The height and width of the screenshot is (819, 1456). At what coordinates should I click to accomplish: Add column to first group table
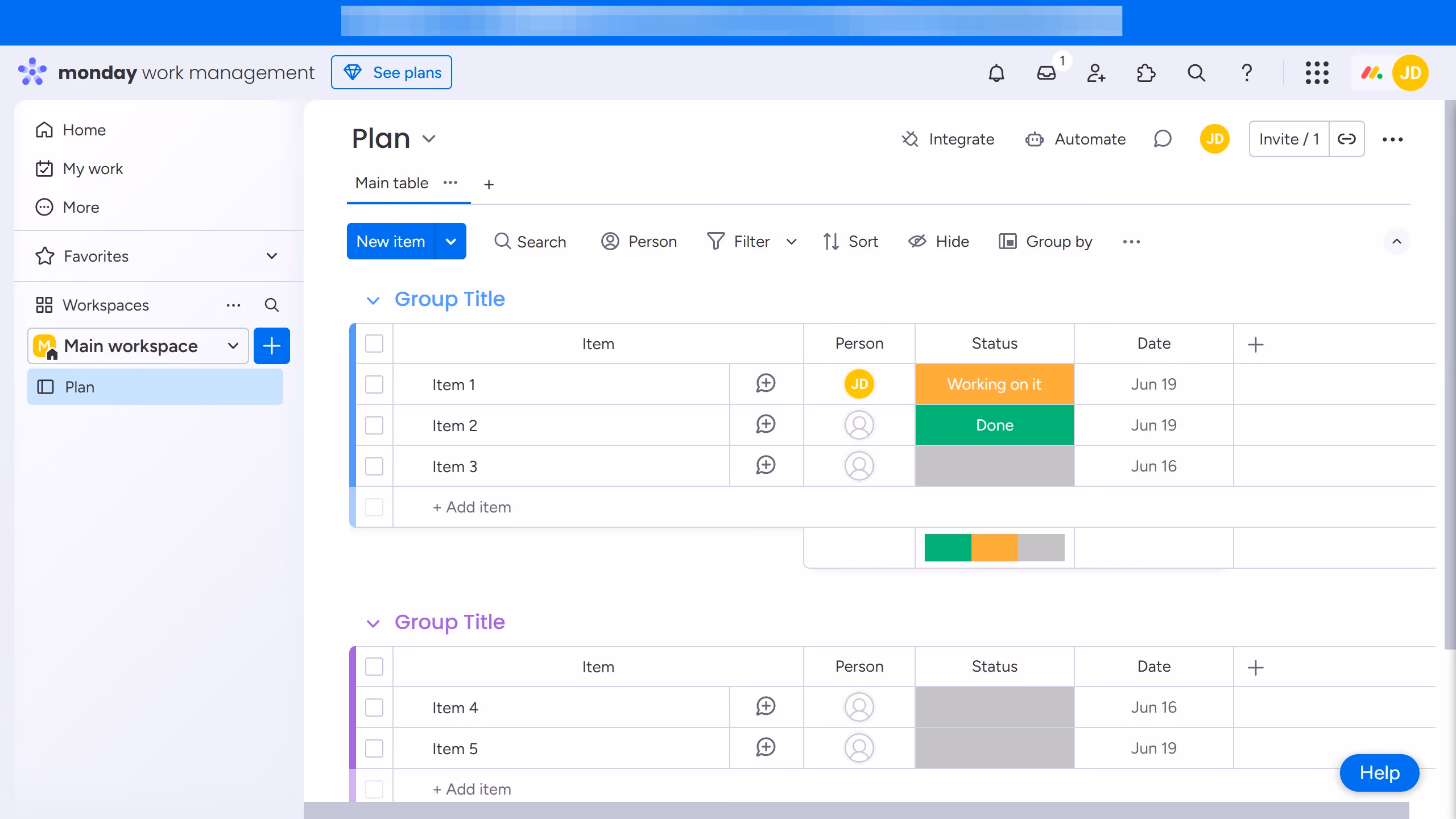tap(1256, 344)
